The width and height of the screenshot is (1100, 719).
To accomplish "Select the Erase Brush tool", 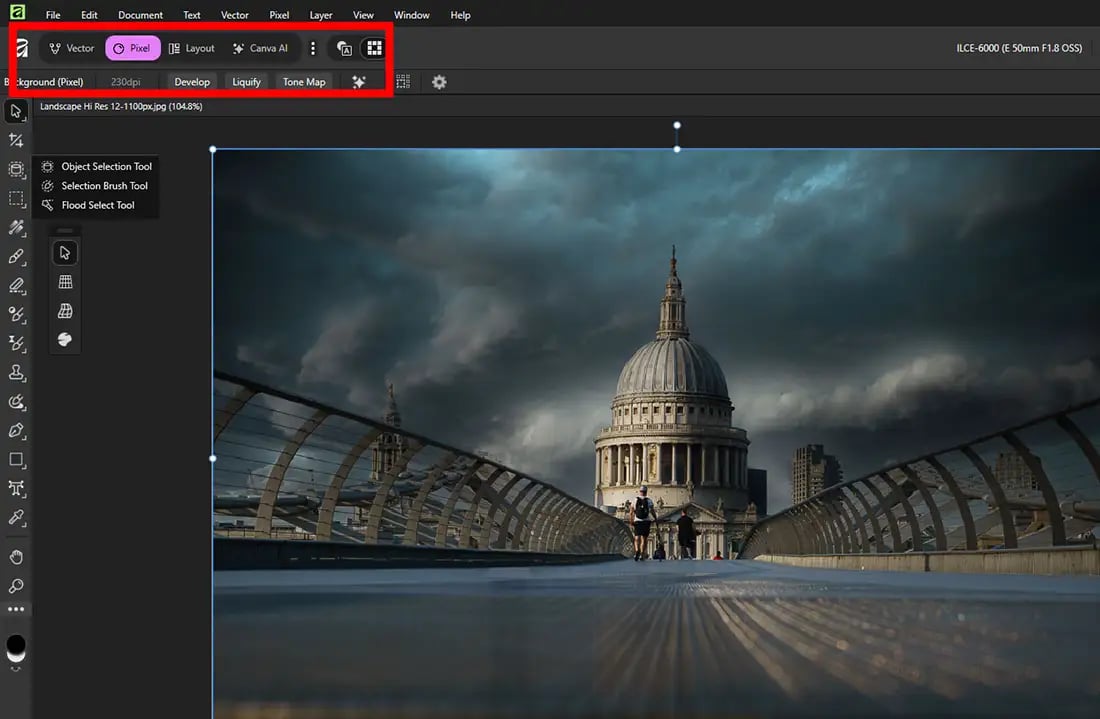I will (x=16, y=285).
